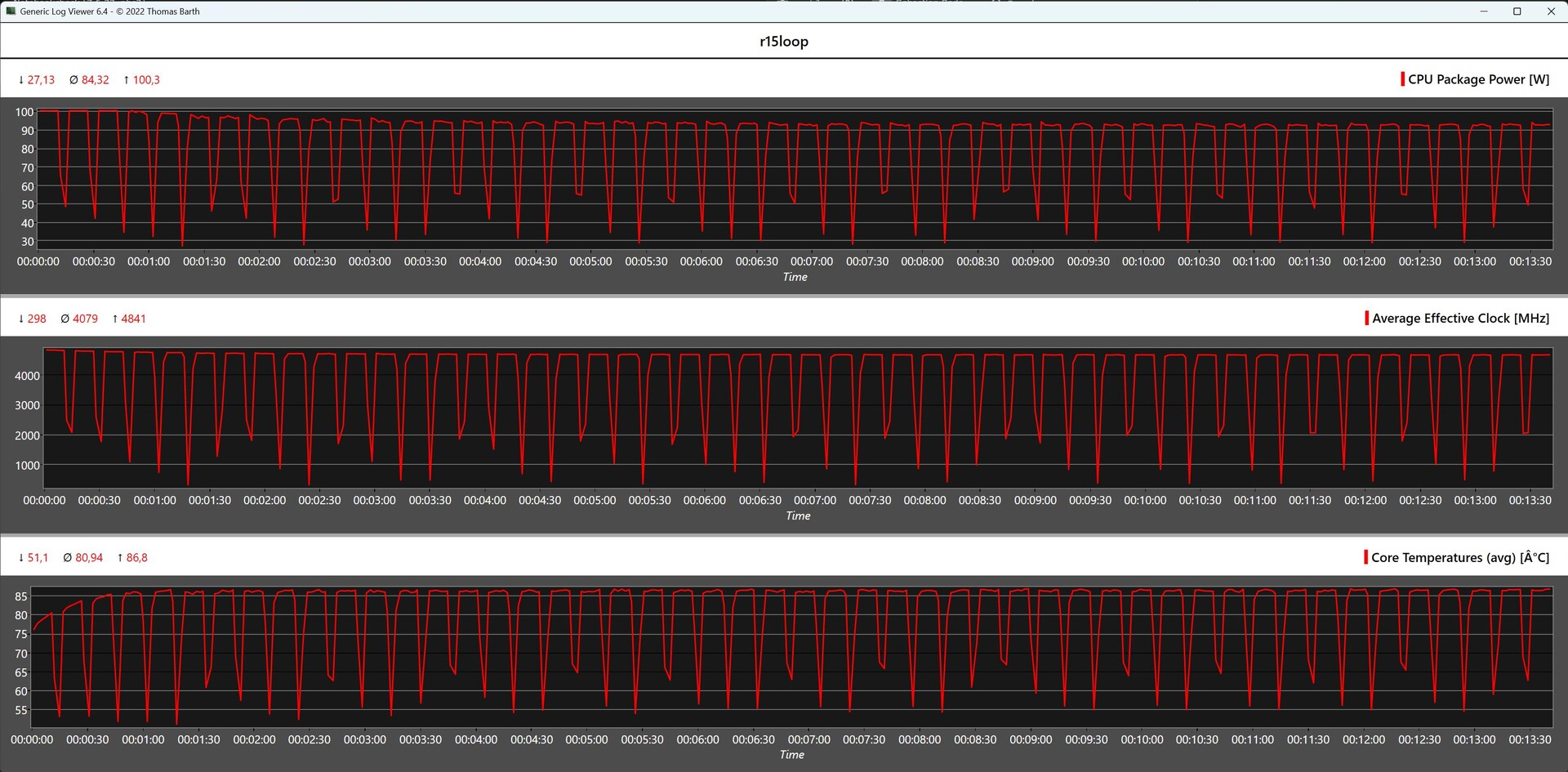This screenshot has height=772, width=1568.
Task: Click the minimum clock value 298
Action: point(37,319)
